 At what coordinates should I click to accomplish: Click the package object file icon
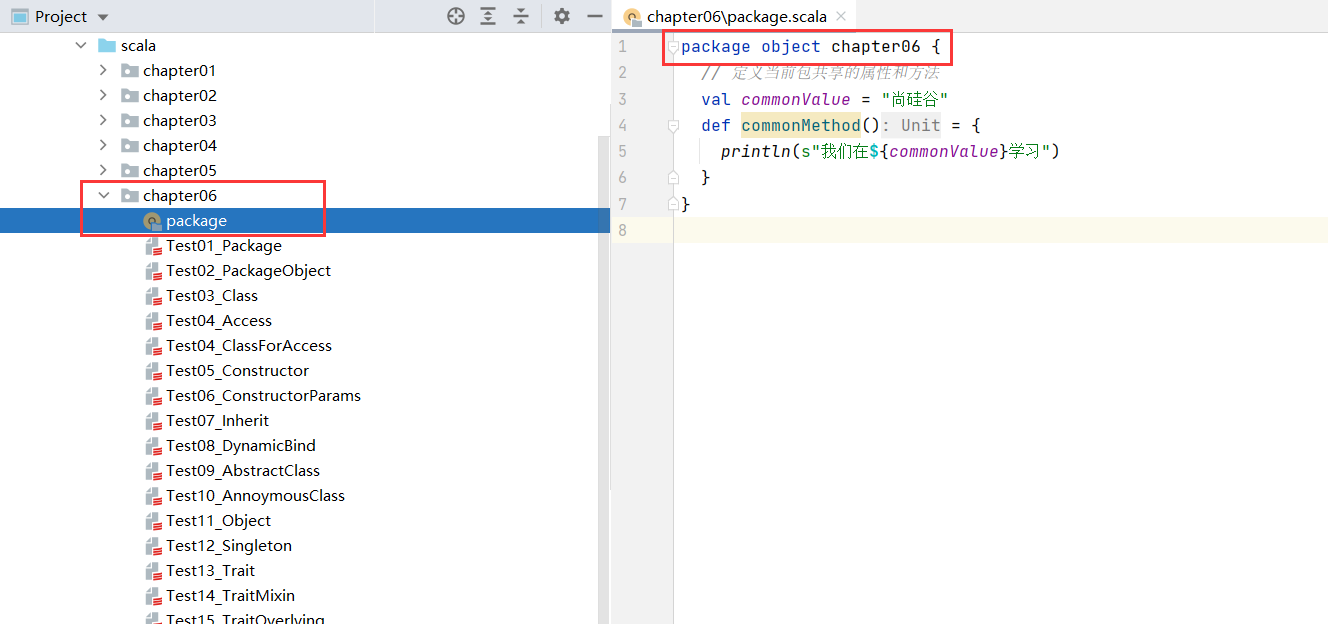(152, 221)
